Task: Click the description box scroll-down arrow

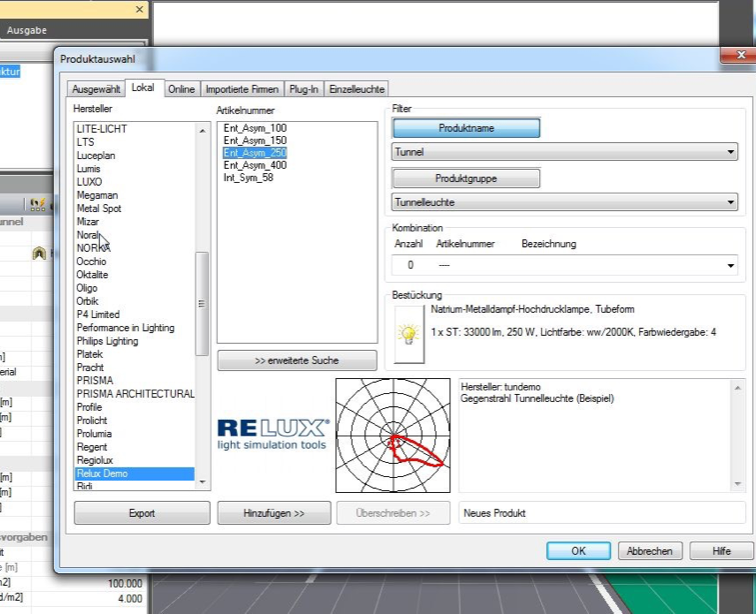Action: pyautogui.click(x=737, y=484)
